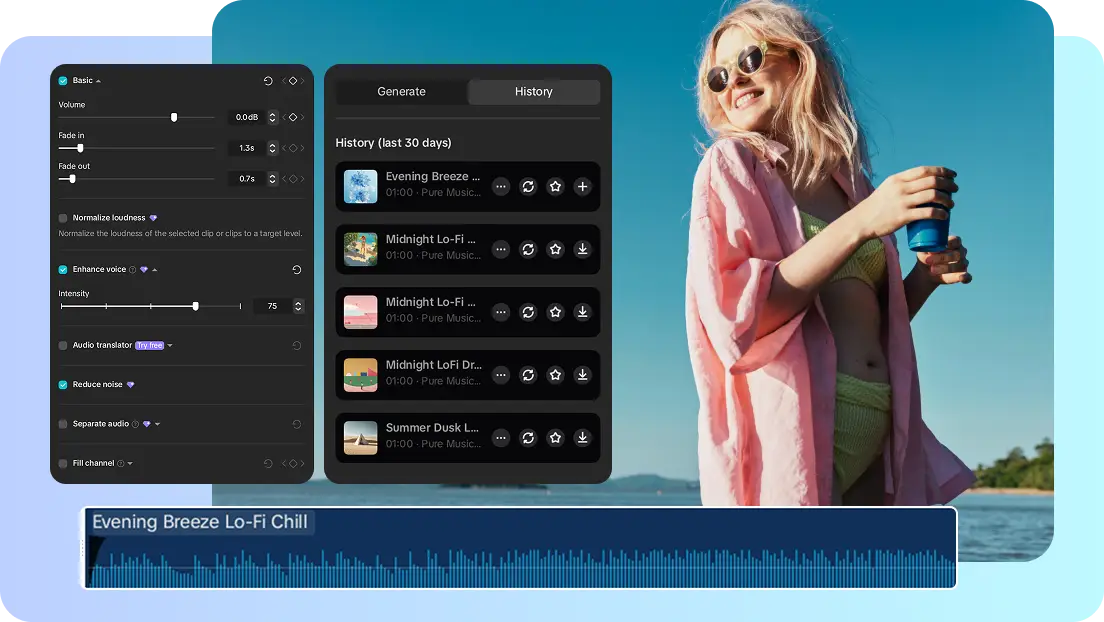Click Try free on Audio translator
1104x622 pixels.
point(151,346)
